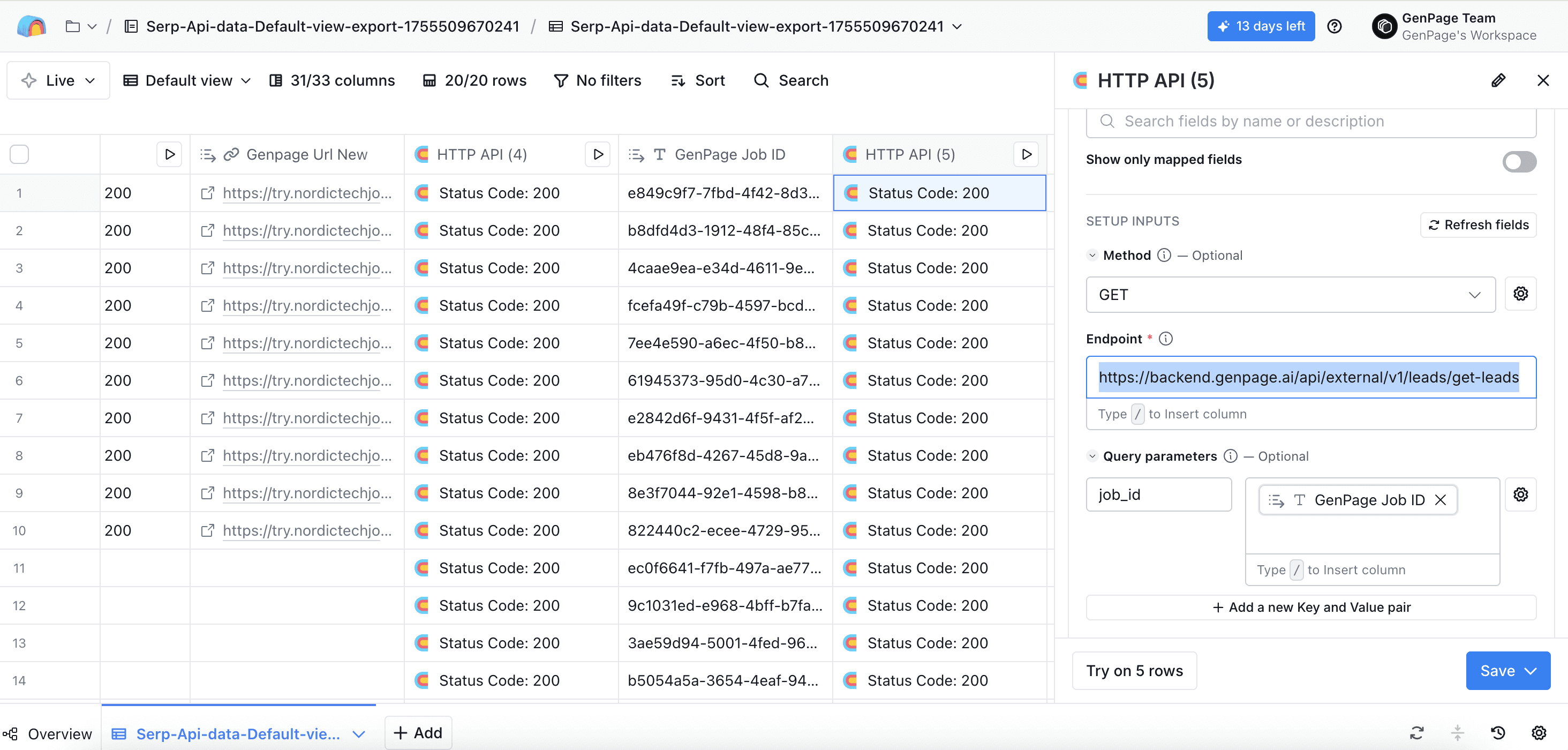Remove GenPage Job ID chip from parameter
Image resolution: width=1568 pixels, height=750 pixels.
pos(1440,500)
